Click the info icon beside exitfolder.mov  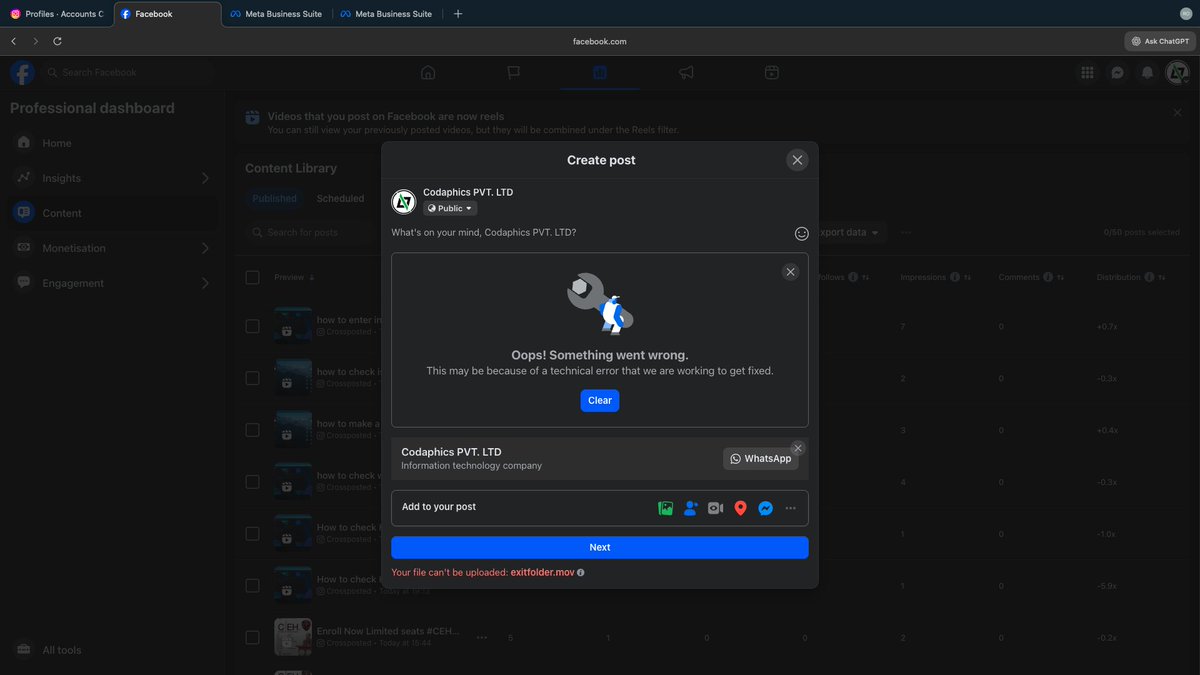[580, 573]
